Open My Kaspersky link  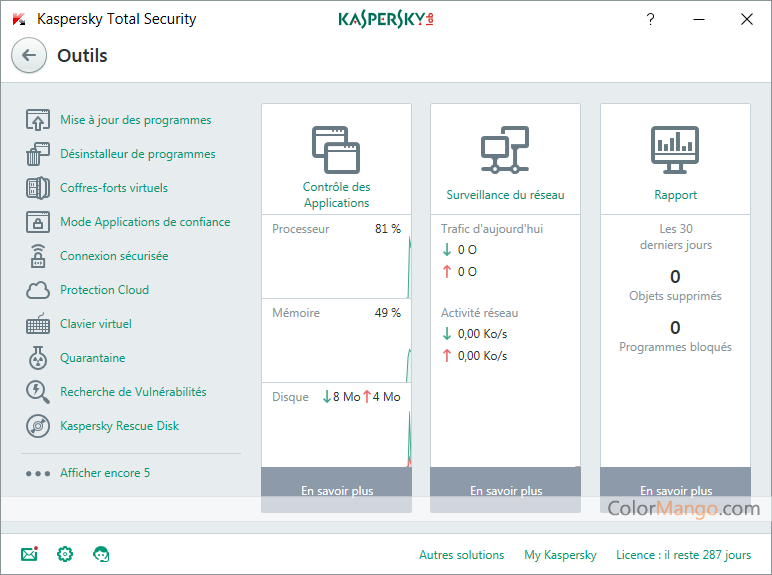click(x=560, y=555)
